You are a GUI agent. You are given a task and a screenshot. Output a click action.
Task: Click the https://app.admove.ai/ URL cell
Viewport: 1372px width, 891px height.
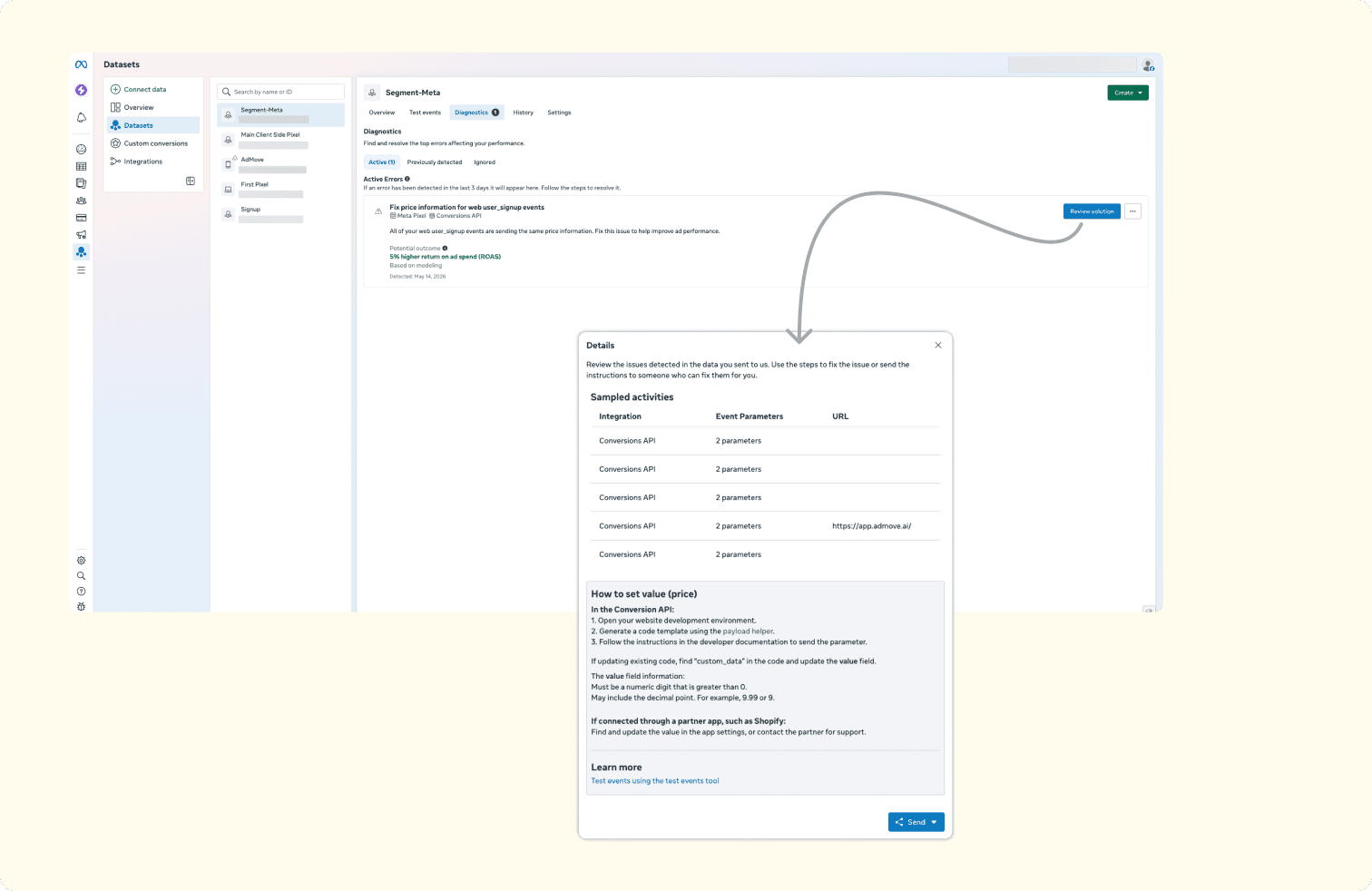872,526
